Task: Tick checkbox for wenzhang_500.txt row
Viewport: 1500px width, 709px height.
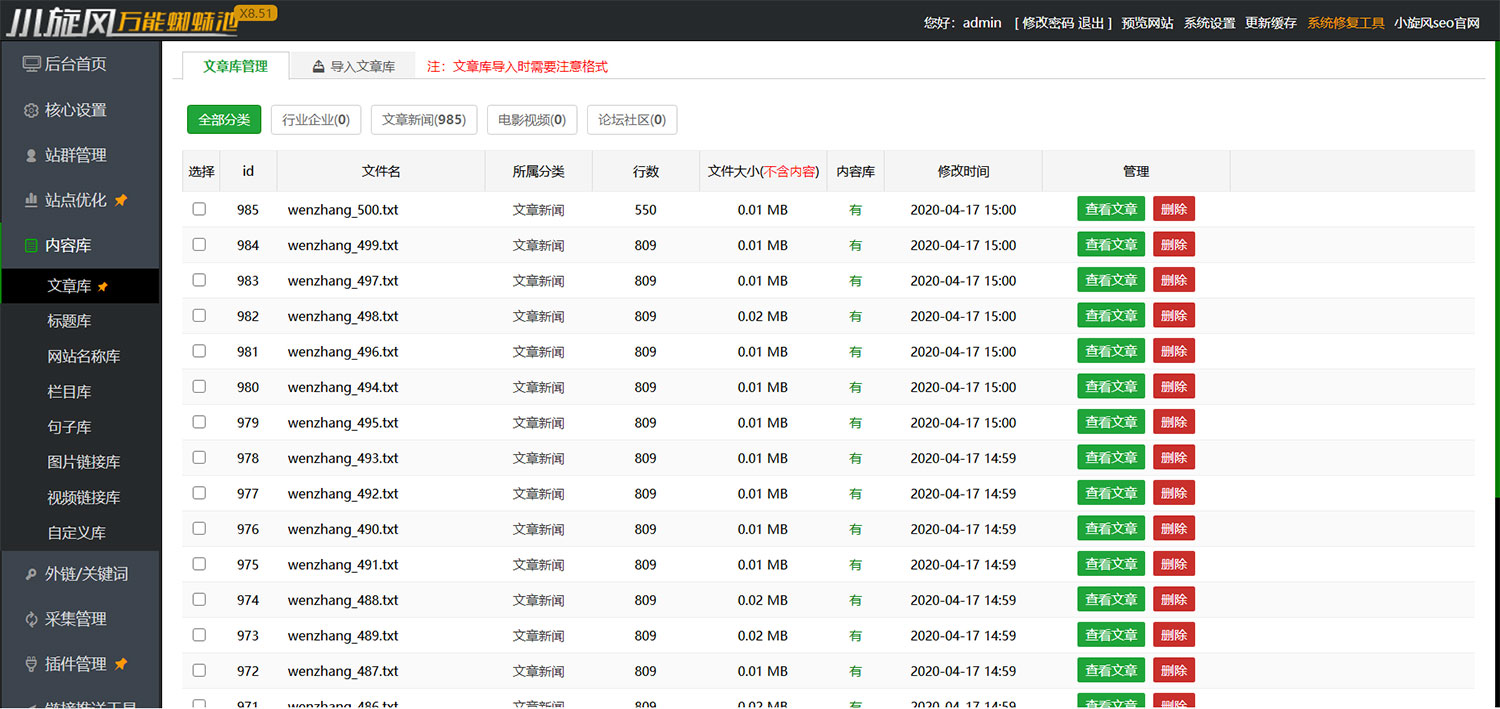Action: click(x=199, y=209)
